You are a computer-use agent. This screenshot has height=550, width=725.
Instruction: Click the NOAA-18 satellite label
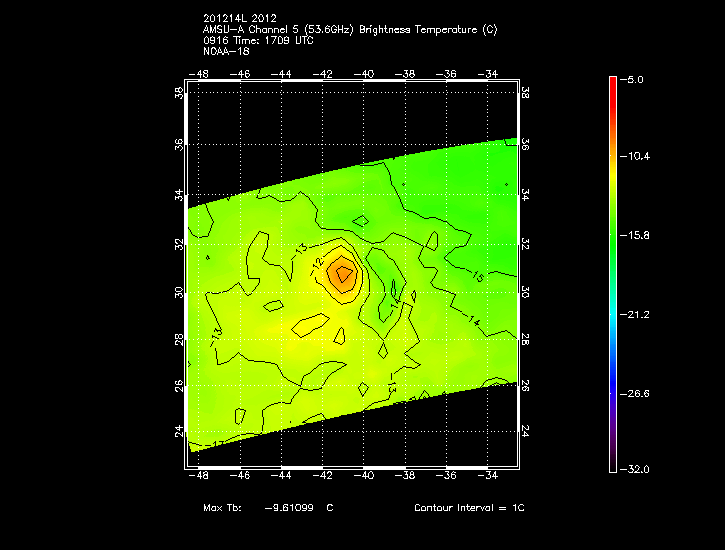click(225, 51)
